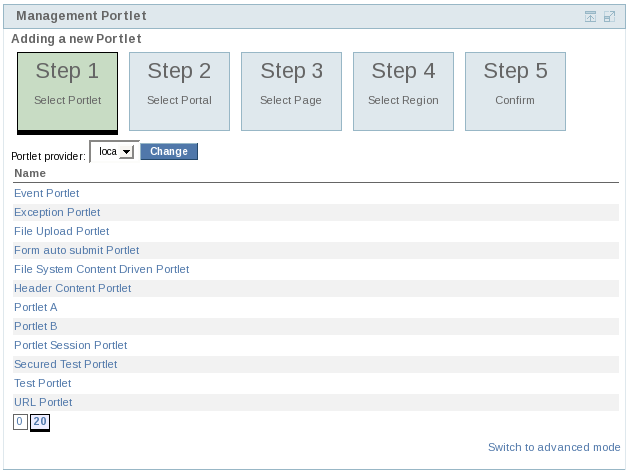Choose the Event Portlet link

click(x=46, y=193)
